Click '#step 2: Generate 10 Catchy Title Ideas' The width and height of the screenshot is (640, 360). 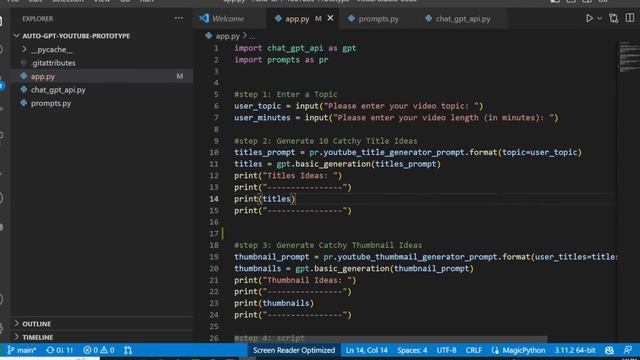pos(325,141)
